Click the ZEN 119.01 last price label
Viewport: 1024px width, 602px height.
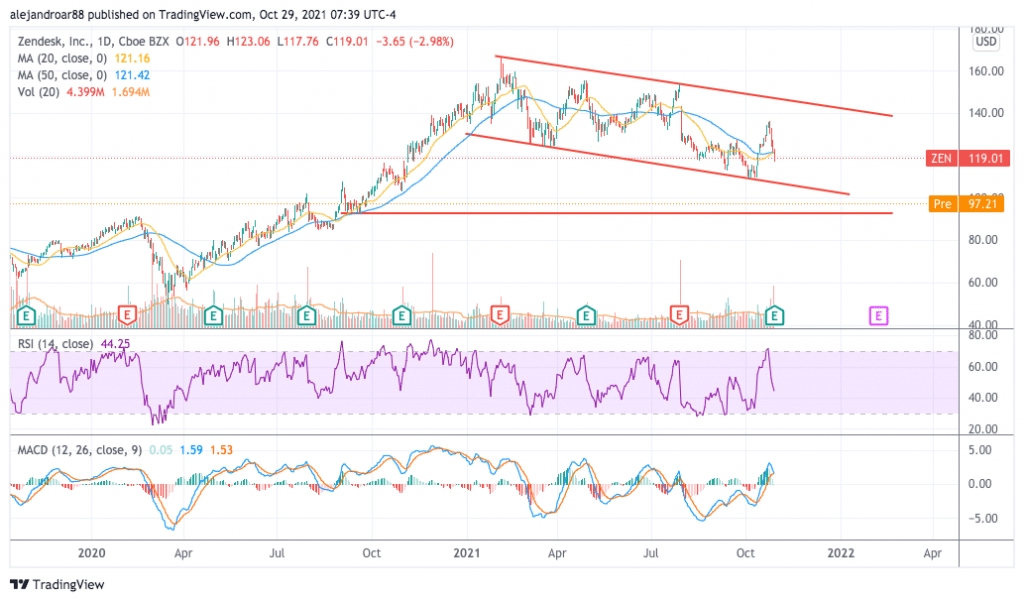[x=968, y=158]
